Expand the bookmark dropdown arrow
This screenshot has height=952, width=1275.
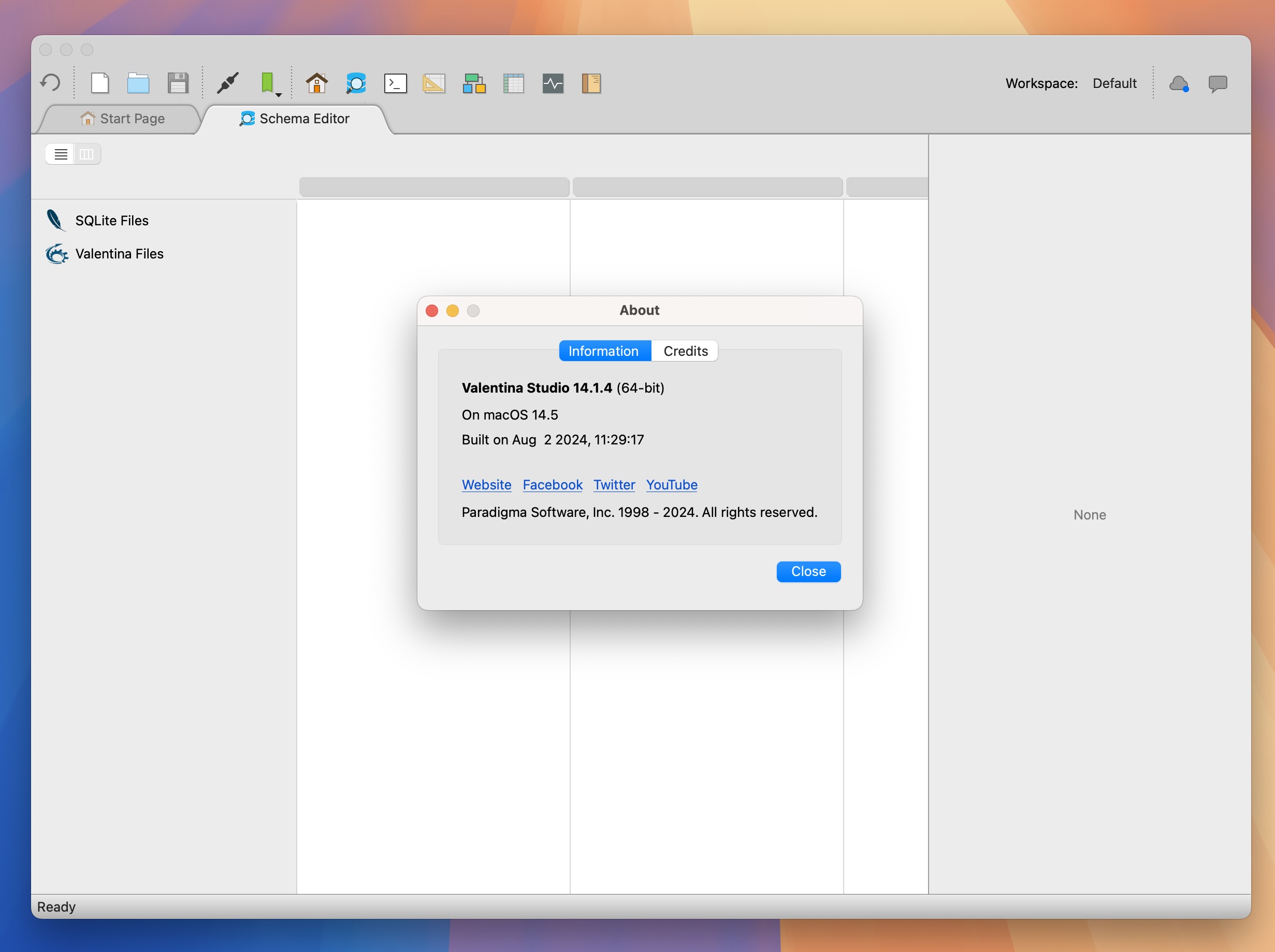[x=279, y=94]
